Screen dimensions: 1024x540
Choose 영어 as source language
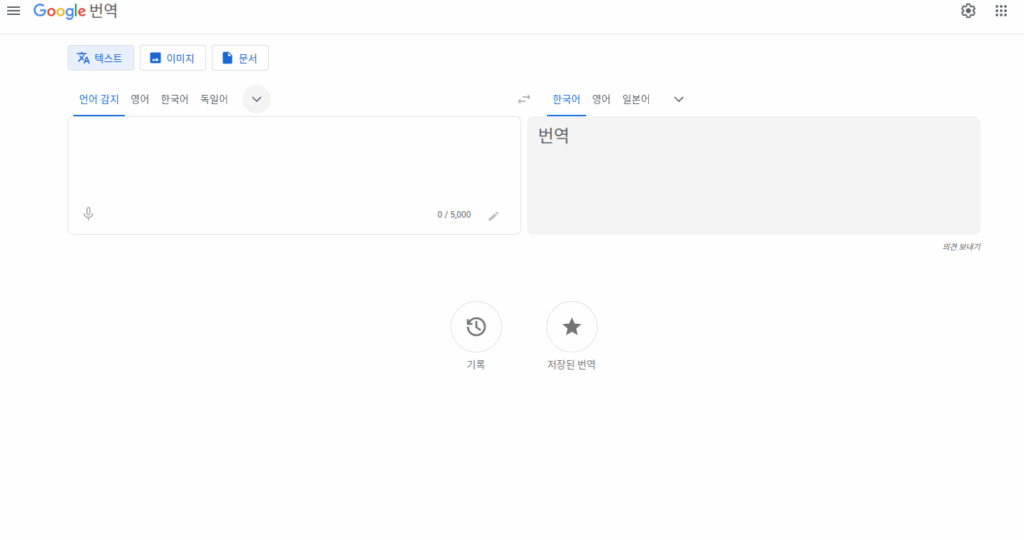coord(140,99)
